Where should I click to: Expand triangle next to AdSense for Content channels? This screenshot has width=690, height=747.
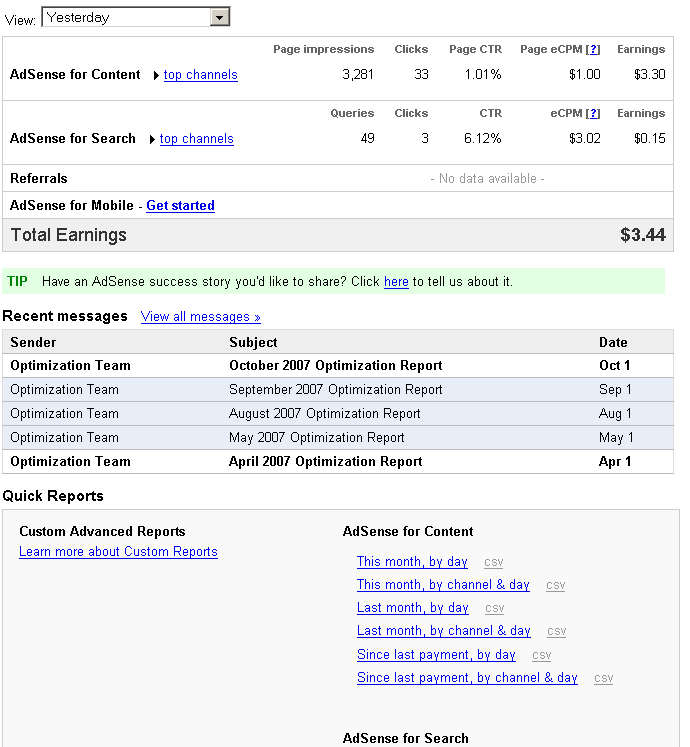pos(156,75)
